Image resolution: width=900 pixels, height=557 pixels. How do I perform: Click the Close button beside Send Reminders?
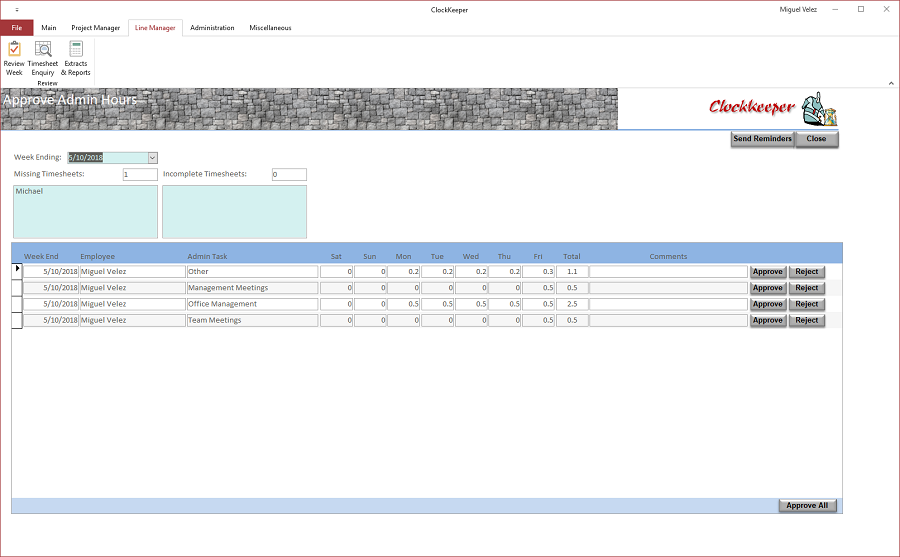pos(816,139)
